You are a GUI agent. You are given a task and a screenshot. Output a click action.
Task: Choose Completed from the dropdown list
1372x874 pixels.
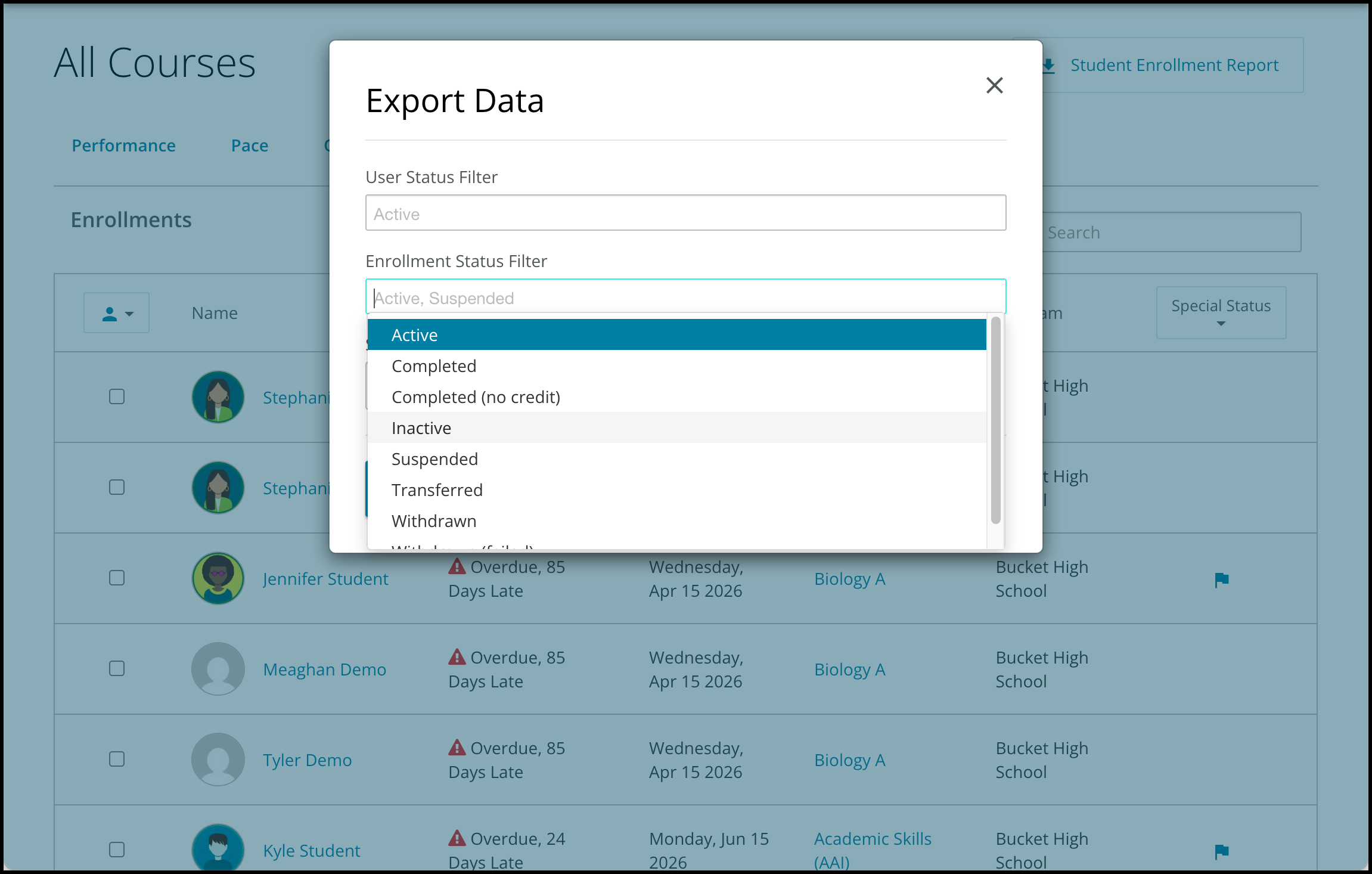[x=676, y=365]
